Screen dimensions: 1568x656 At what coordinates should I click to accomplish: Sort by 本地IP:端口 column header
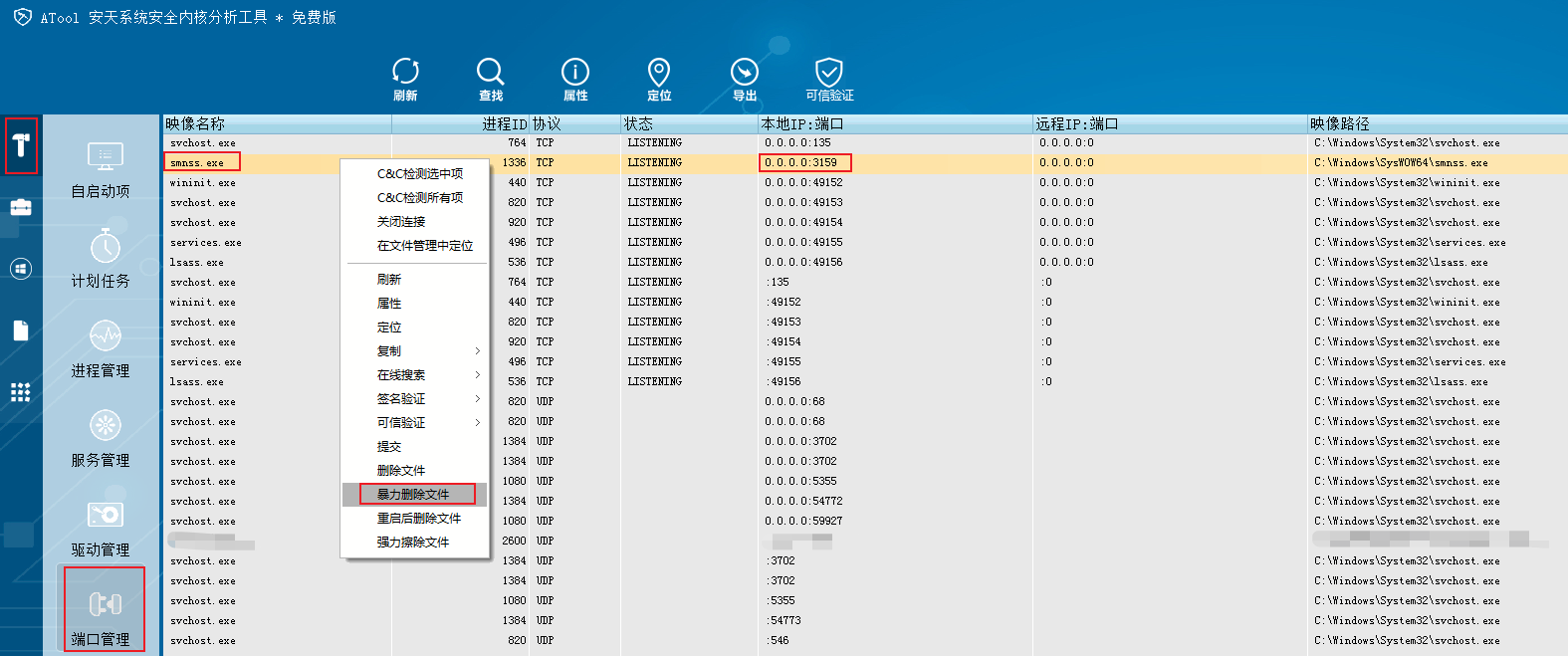[896, 124]
